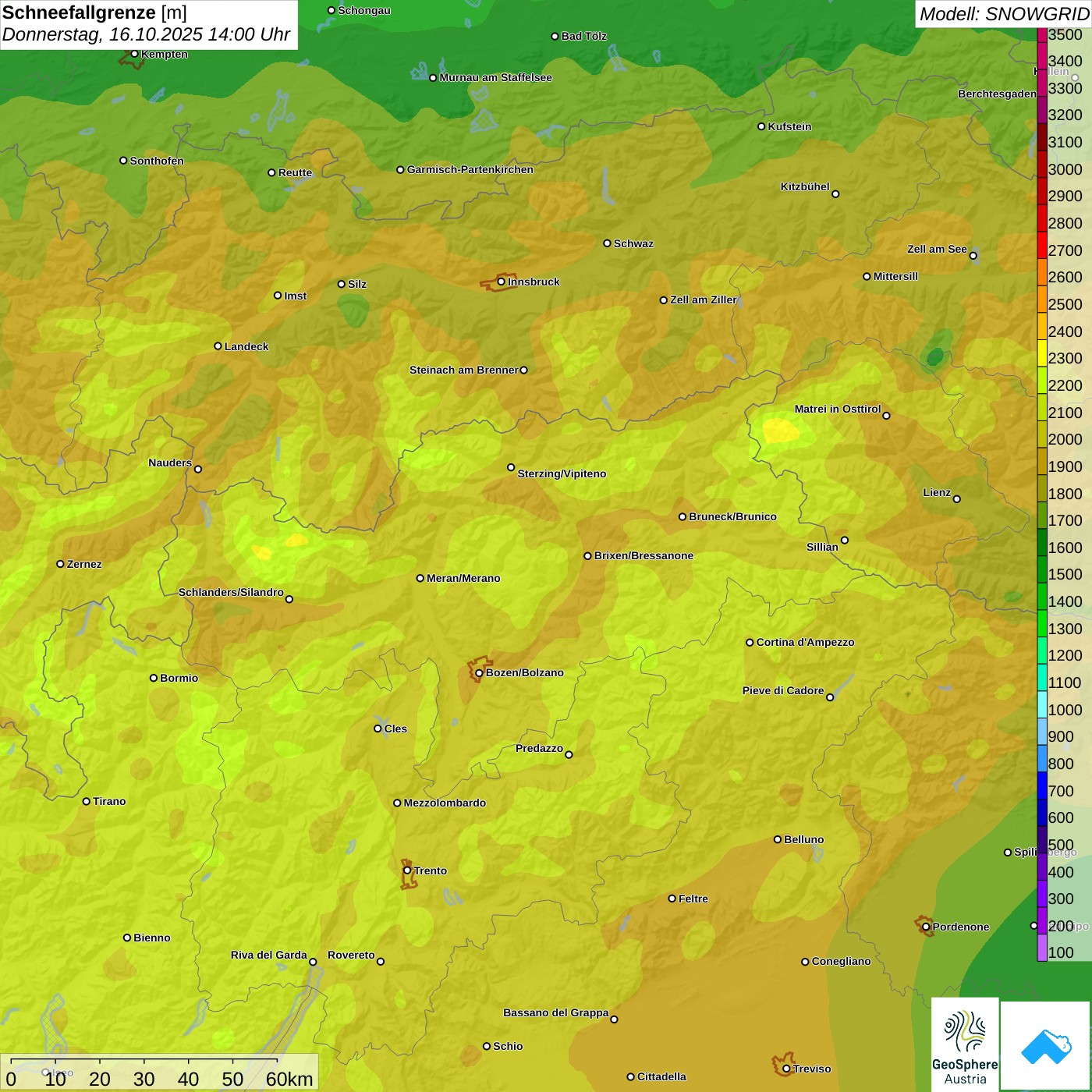The width and height of the screenshot is (1092, 1092).
Task: Click the Bozen/Bolzano marker dot
Action: (479, 673)
